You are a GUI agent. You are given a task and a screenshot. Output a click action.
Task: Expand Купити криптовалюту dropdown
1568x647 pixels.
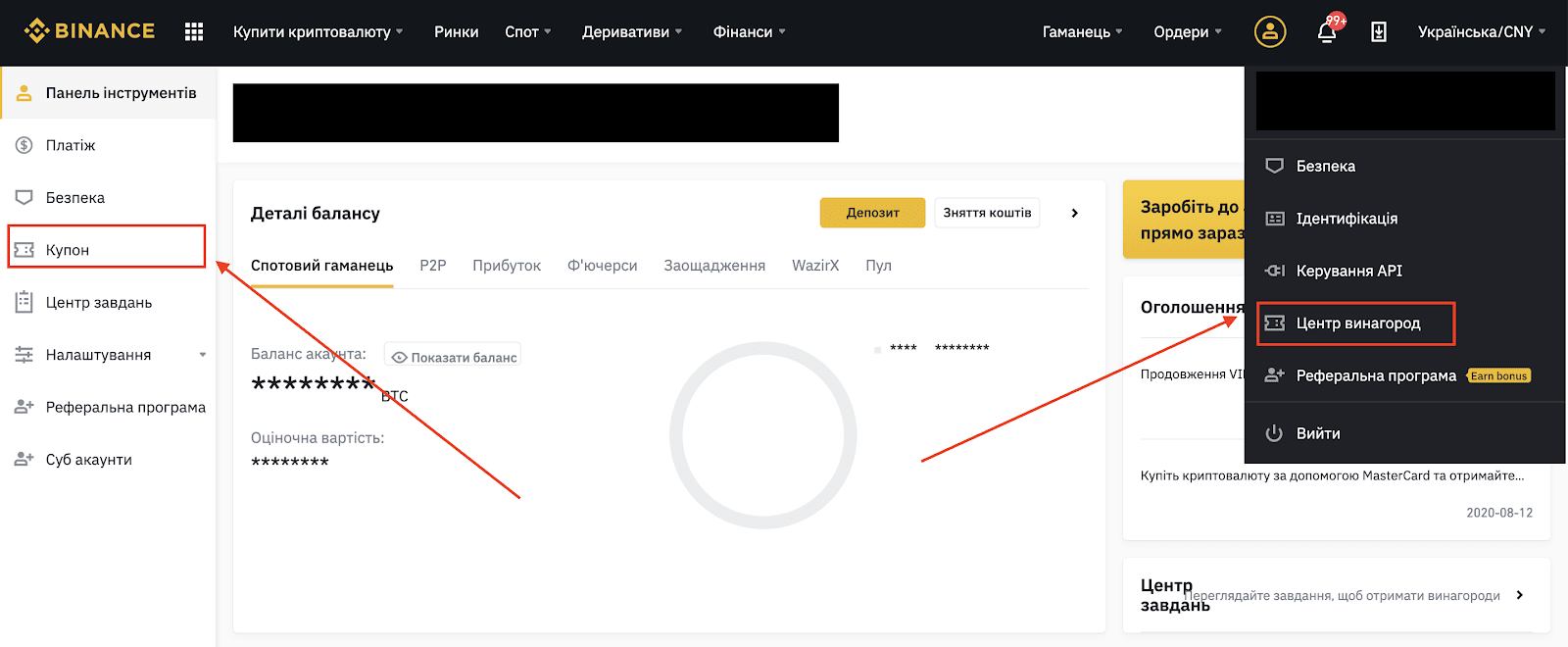[x=318, y=31]
